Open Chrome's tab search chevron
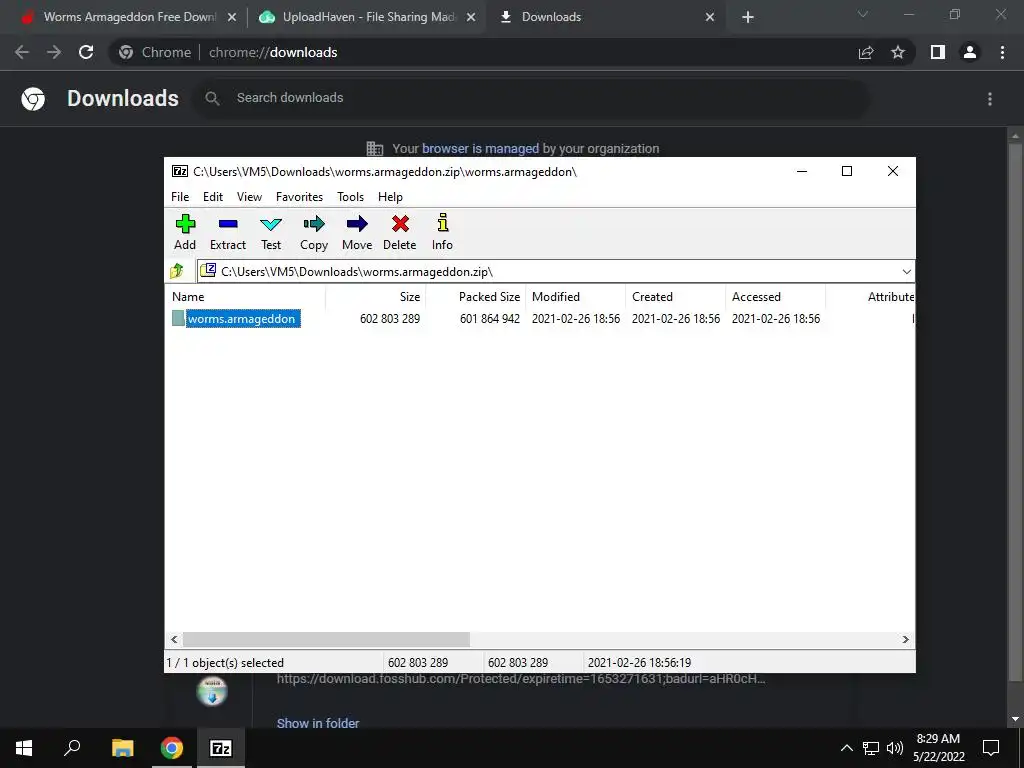The image size is (1024, 768). (863, 14)
